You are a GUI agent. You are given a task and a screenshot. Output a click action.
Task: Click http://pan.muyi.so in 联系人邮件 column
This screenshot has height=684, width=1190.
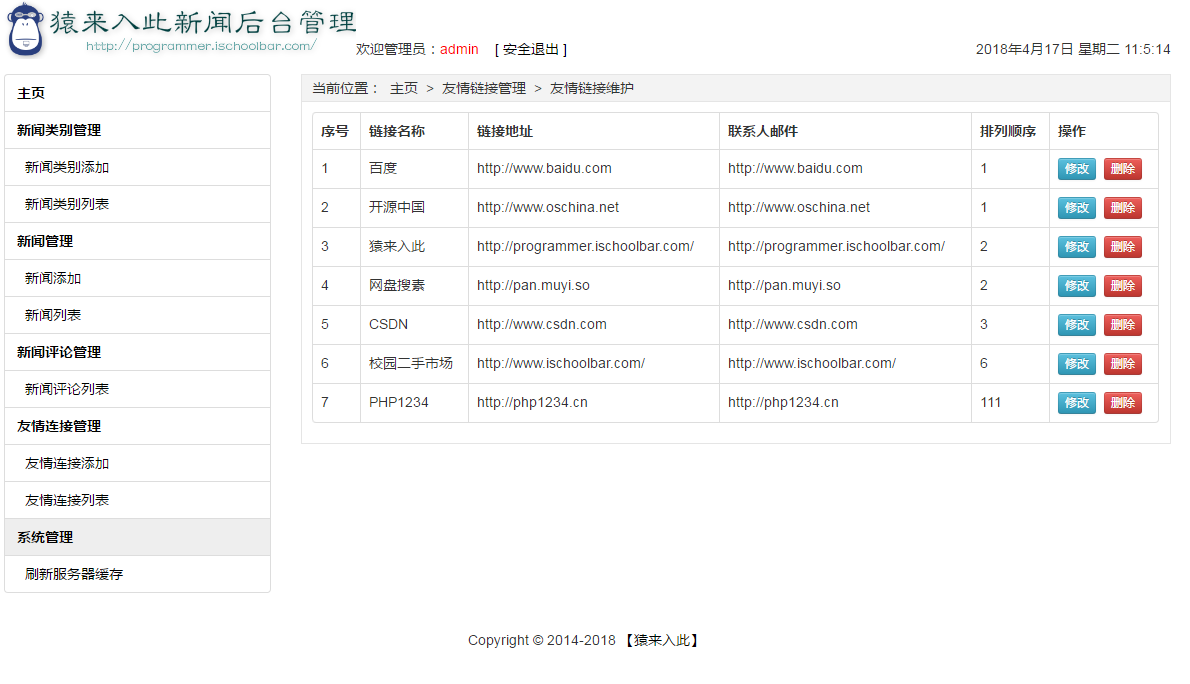784,285
